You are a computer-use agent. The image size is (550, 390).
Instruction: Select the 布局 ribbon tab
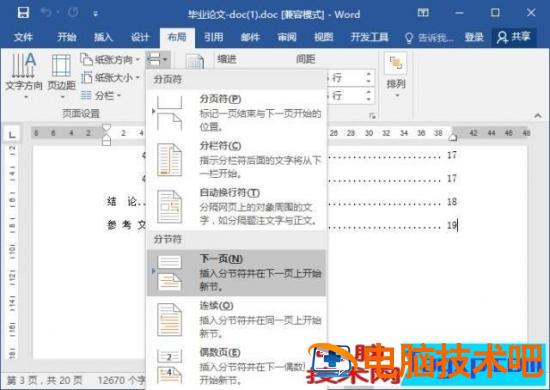(177, 37)
